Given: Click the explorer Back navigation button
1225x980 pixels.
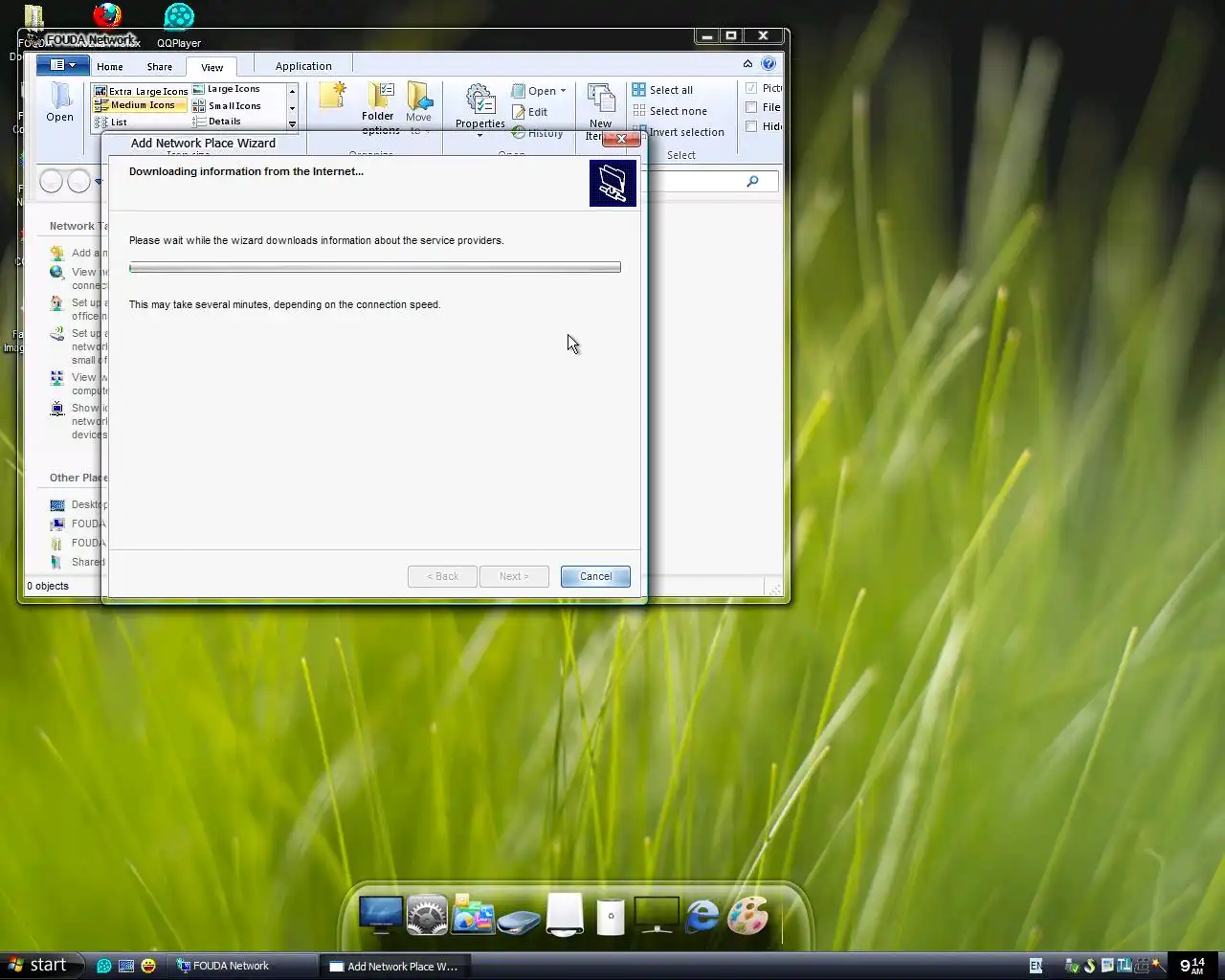Looking at the screenshot, I should click(52, 181).
